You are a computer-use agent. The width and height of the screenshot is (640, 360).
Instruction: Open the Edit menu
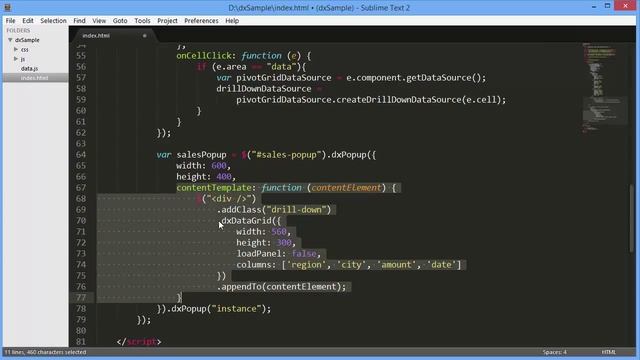tap(28, 21)
